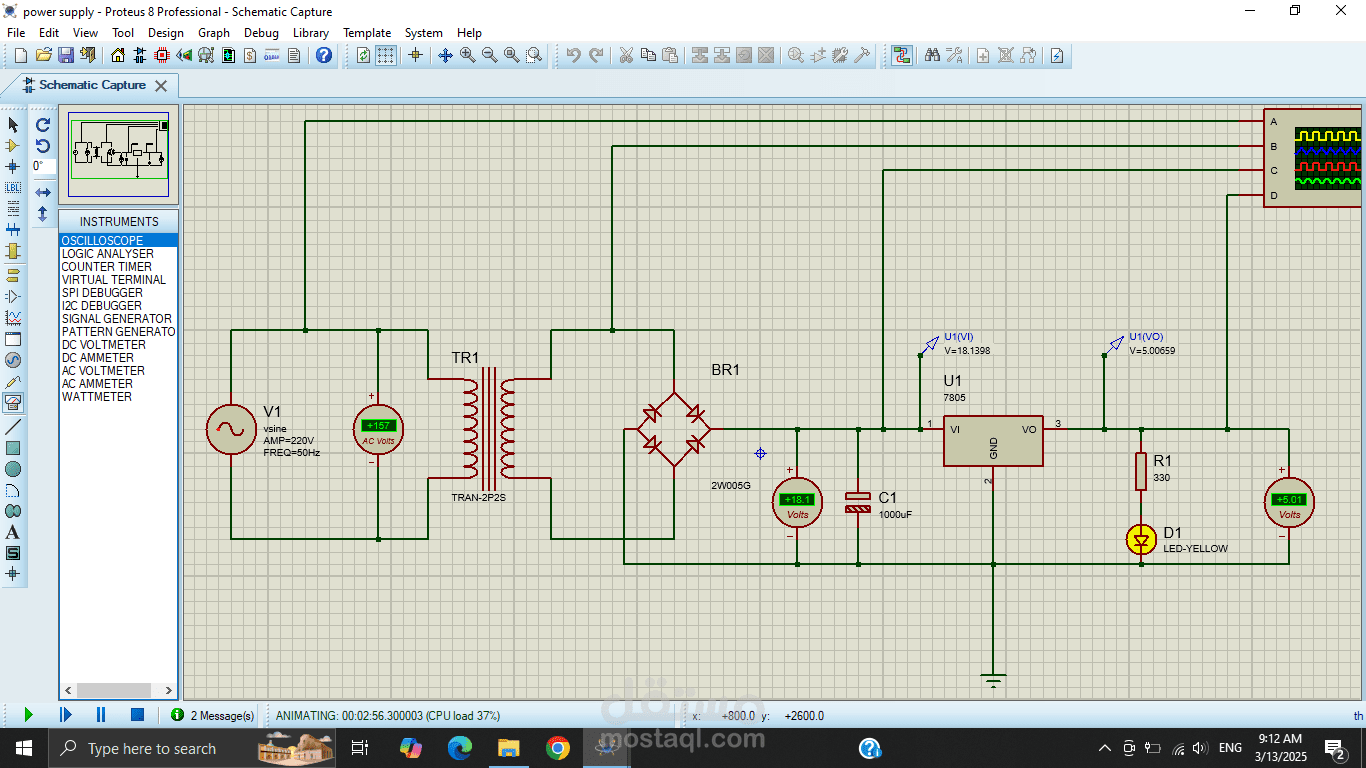Open the Home Page icon
Image resolution: width=1366 pixels, height=768 pixels.
[119, 56]
